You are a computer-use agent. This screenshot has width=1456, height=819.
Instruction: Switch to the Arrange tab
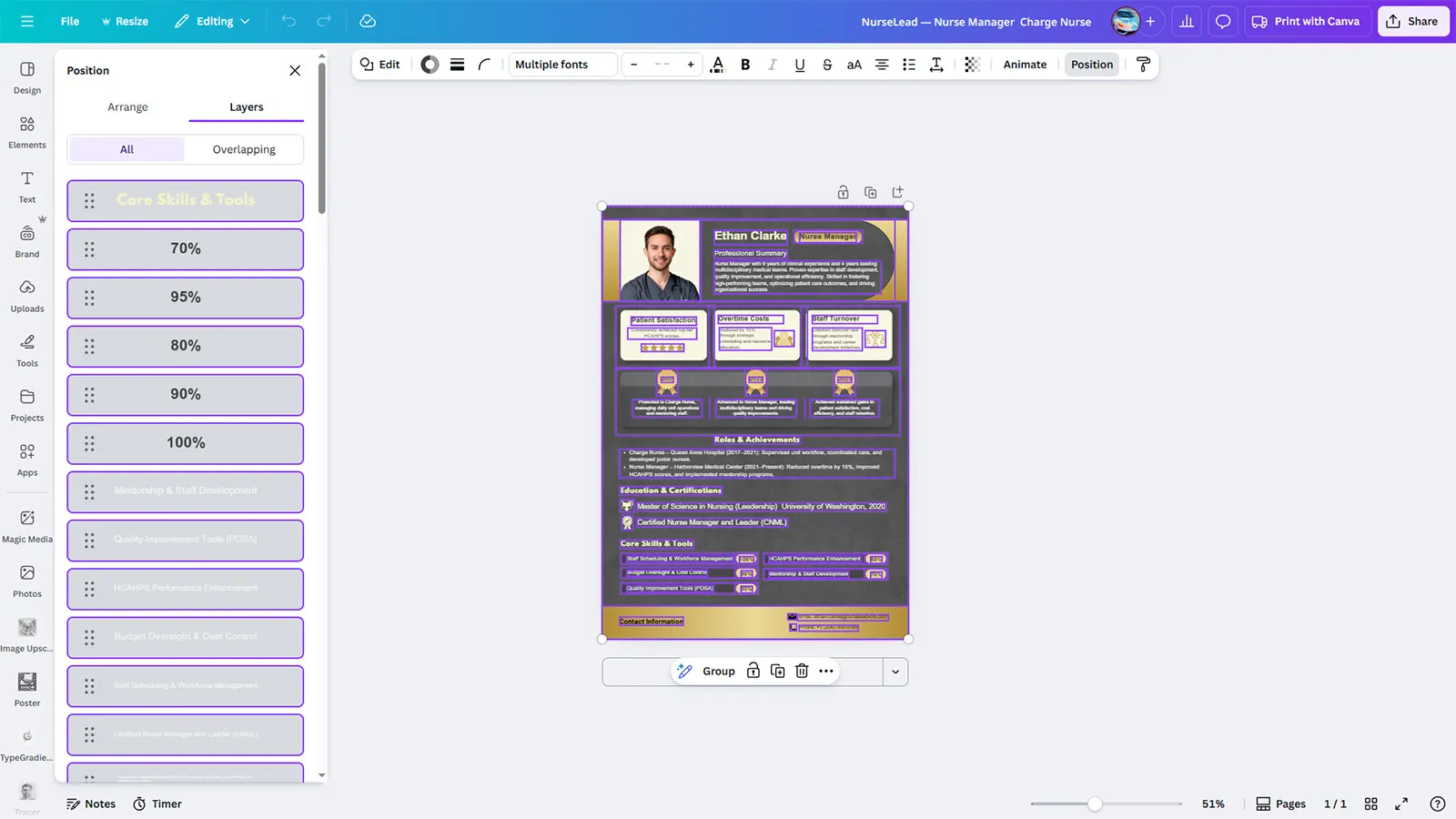[127, 107]
